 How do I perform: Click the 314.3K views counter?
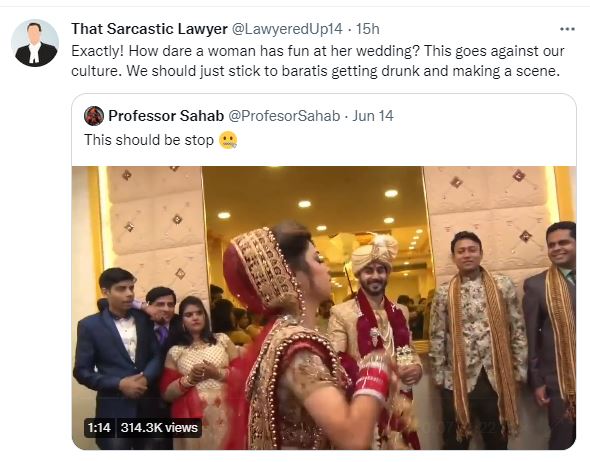[x=159, y=428]
